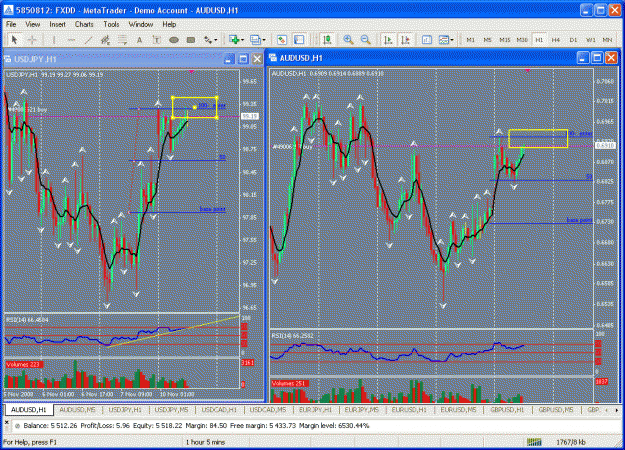Screen dimensions: 625x450
Task: Pick the horizontal line drawing tool
Action: [71, 39]
